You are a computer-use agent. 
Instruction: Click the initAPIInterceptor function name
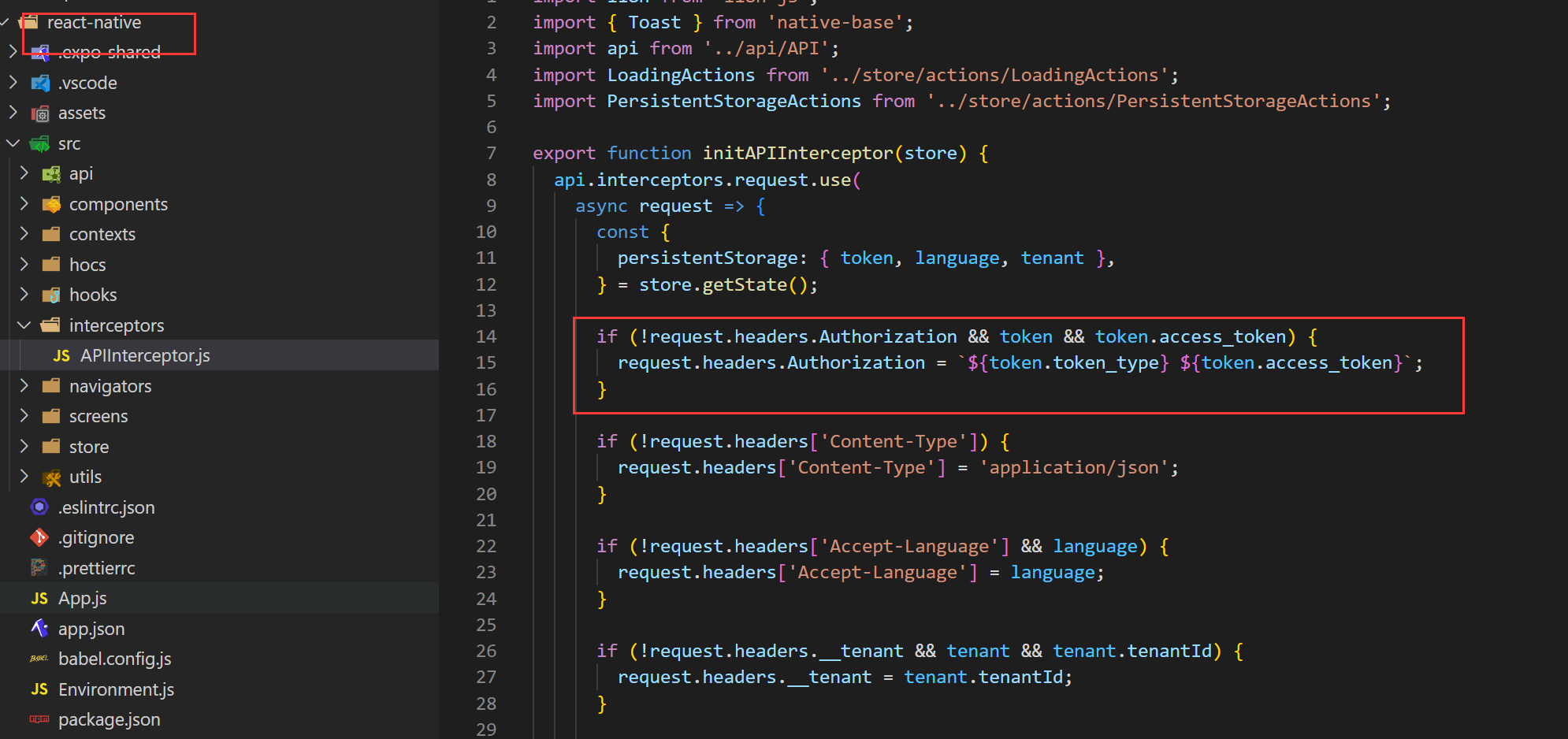tap(797, 154)
